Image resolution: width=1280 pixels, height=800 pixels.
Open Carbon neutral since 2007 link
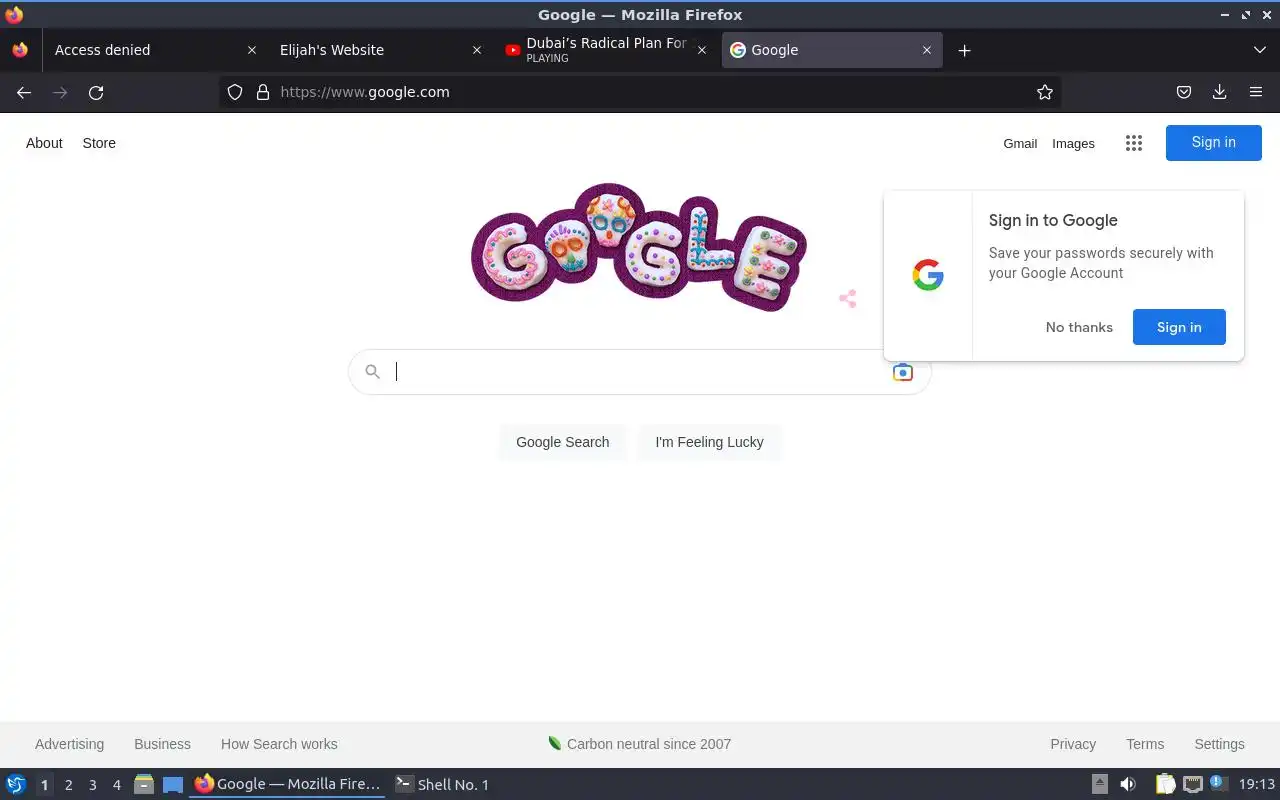640,744
